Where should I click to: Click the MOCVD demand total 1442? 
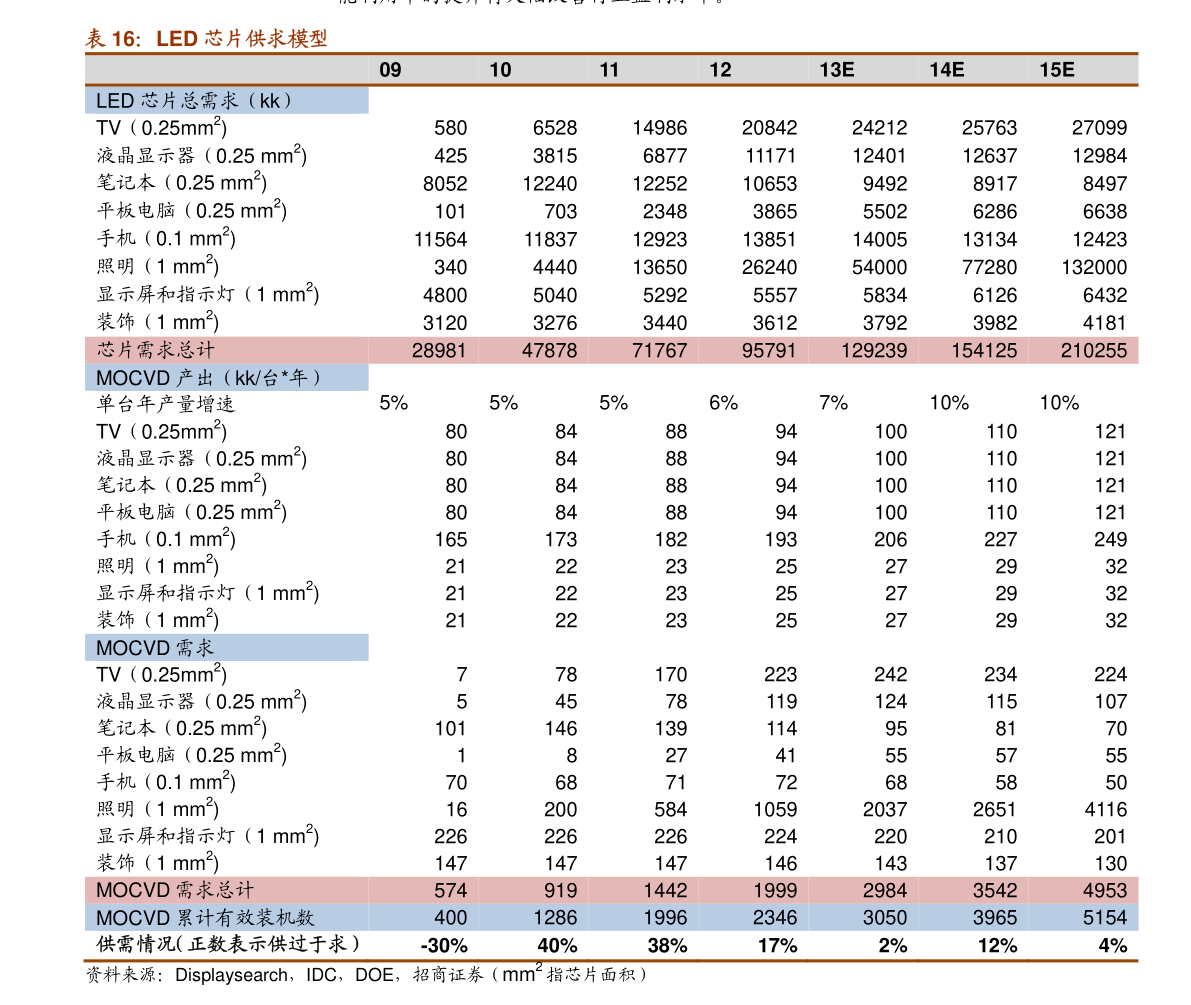(665, 890)
